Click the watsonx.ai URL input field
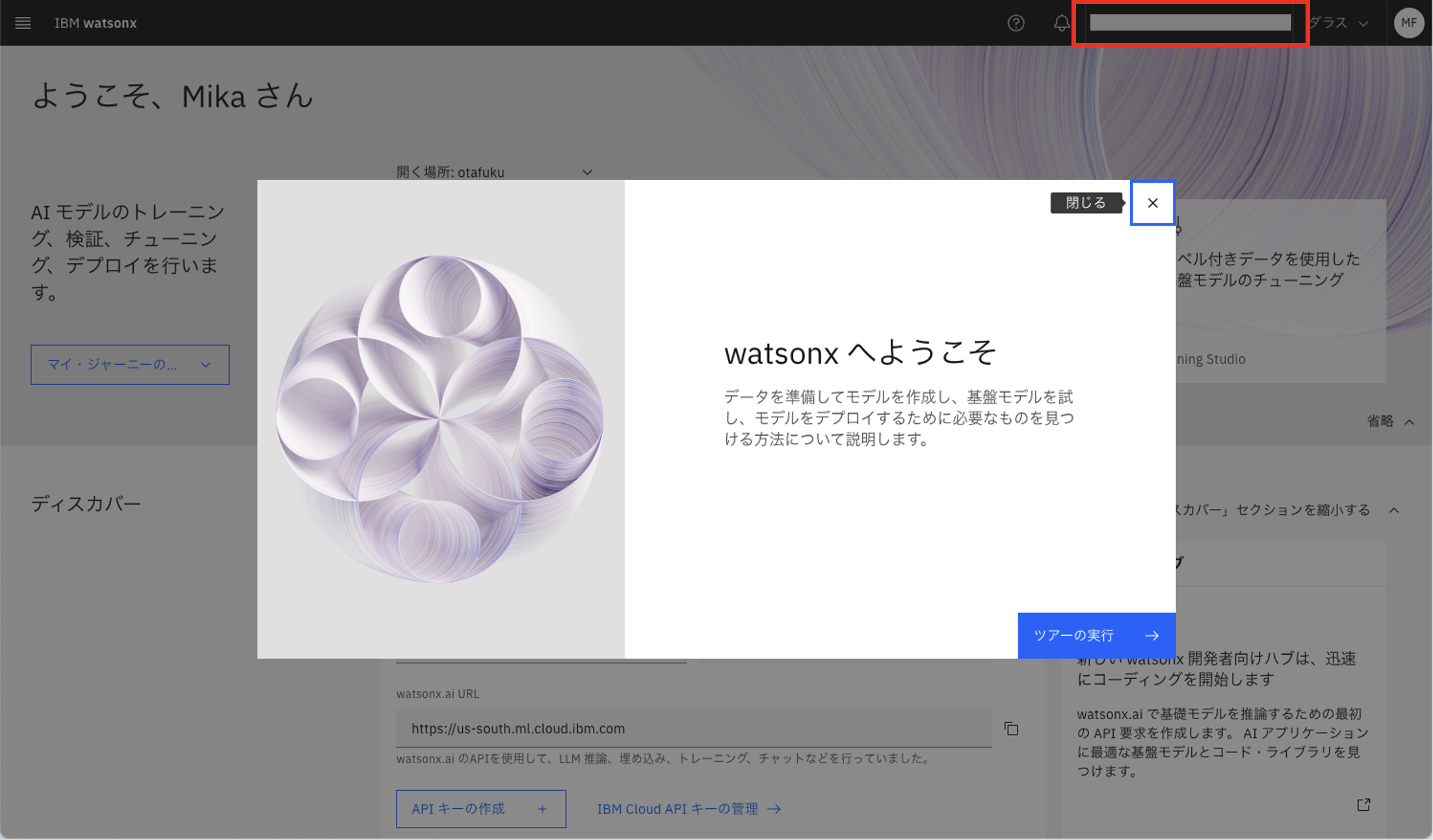Screen dimensions: 1433x840 click(650, 729)
